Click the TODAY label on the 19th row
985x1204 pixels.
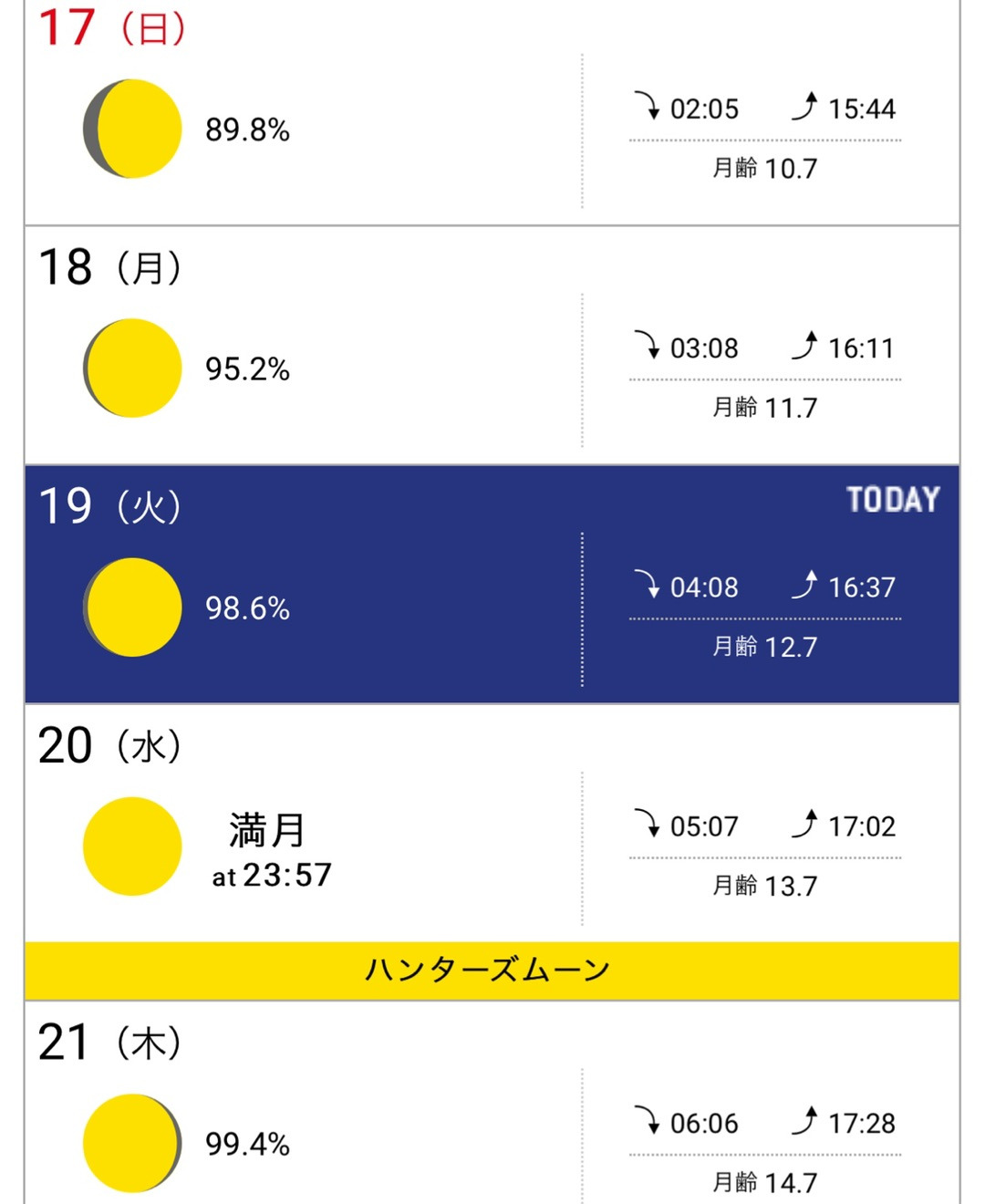(892, 500)
